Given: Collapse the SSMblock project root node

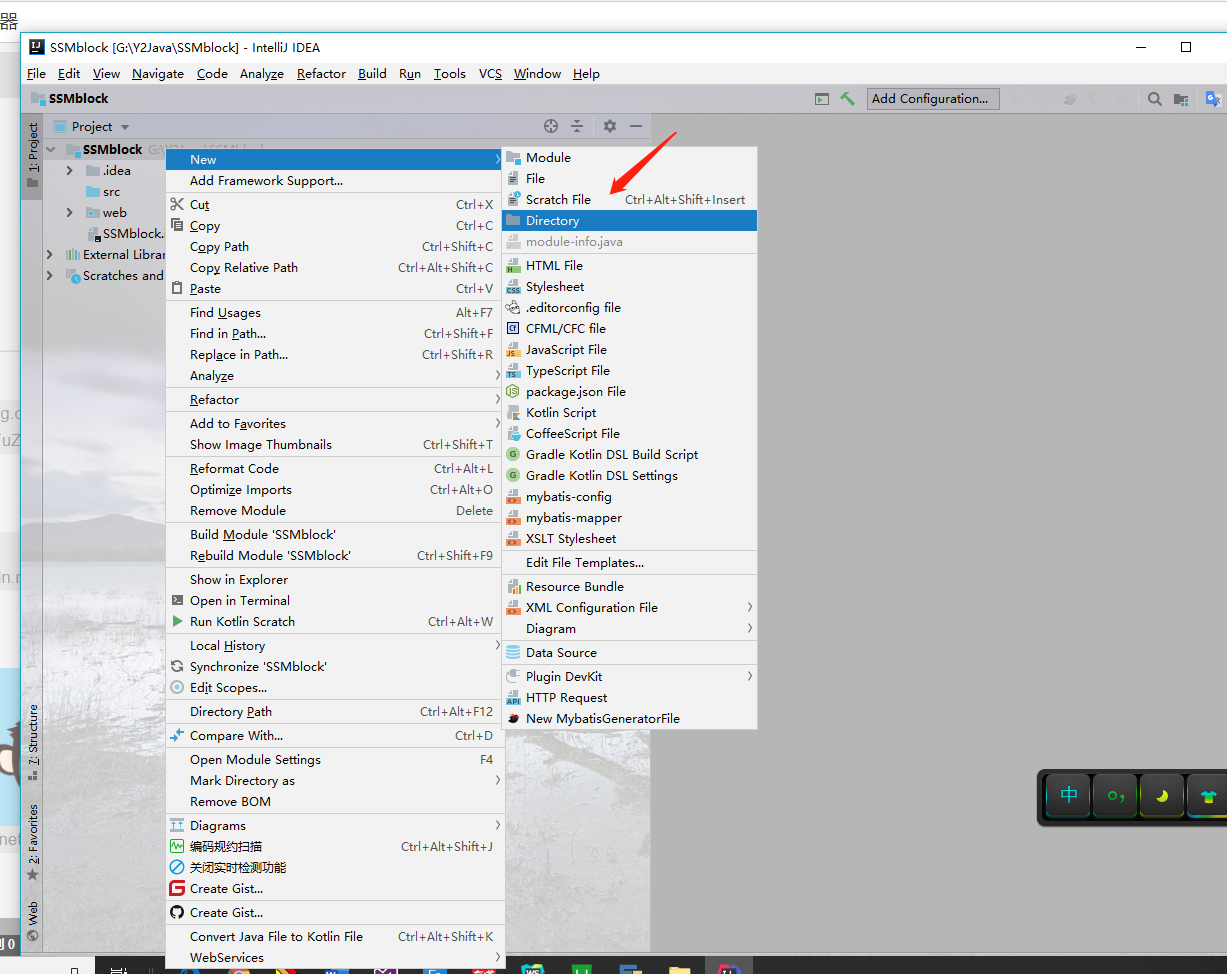Looking at the screenshot, I should click(50, 149).
